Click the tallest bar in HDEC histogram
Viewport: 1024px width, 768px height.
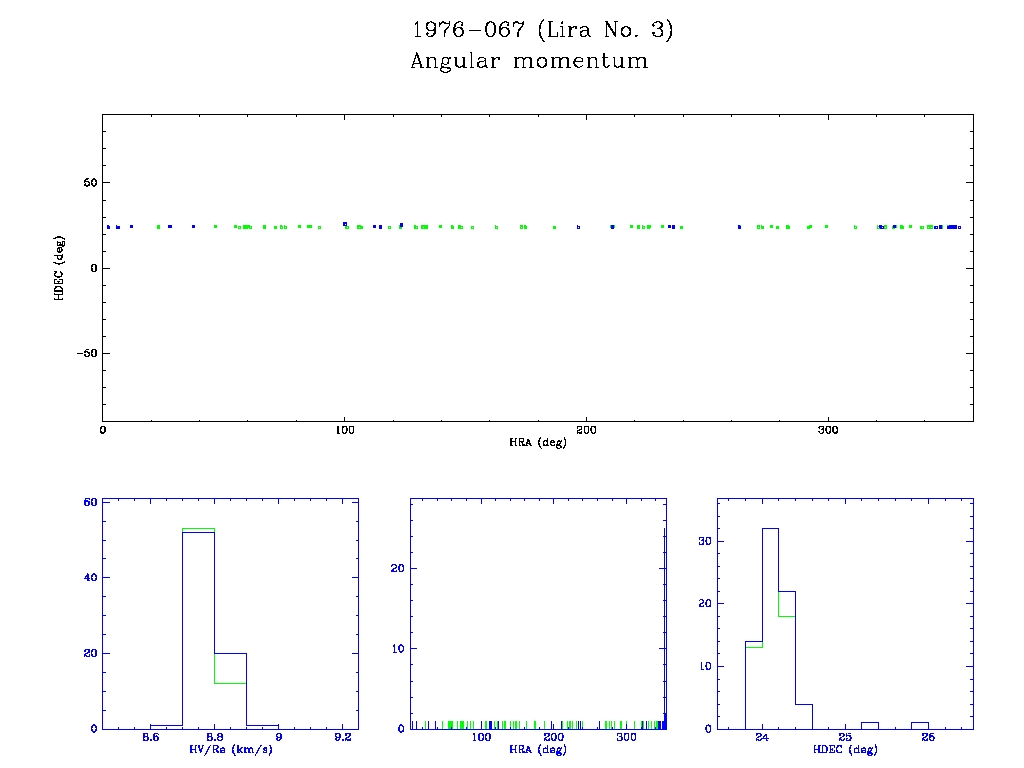tap(770, 630)
